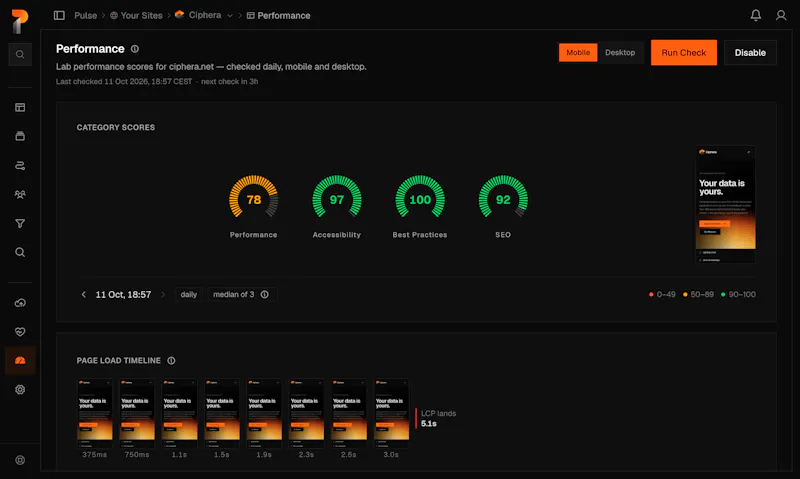Click the CATEGORY SCORES heading
This screenshot has height=479, width=800.
point(116,128)
